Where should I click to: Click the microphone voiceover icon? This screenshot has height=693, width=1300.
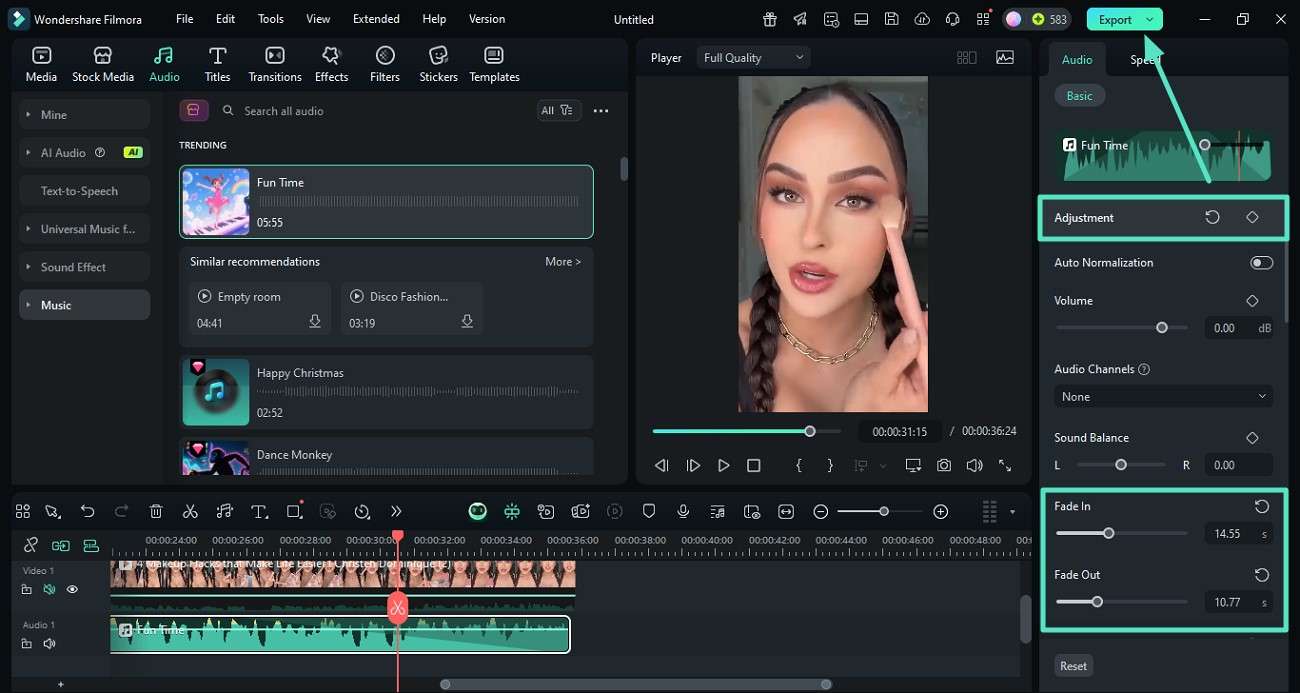tap(683, 511)
